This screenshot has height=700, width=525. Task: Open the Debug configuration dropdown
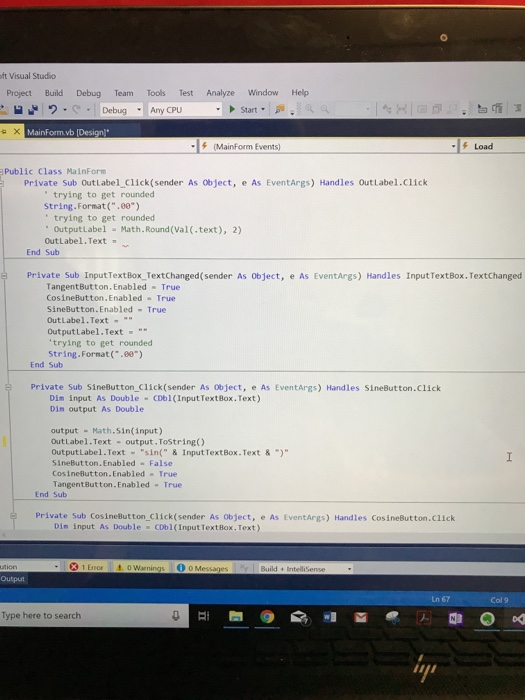(x=120, y=110)
